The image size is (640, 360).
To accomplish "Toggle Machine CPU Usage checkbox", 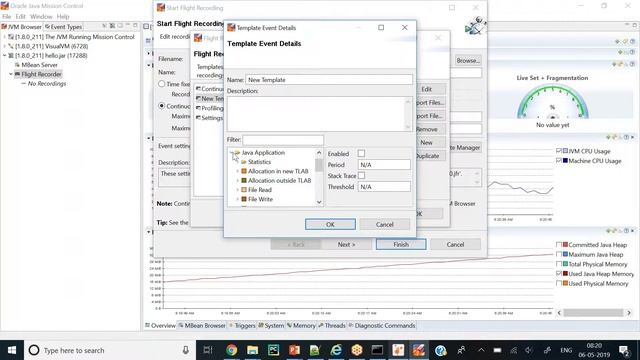I will (x=559, y=161).
